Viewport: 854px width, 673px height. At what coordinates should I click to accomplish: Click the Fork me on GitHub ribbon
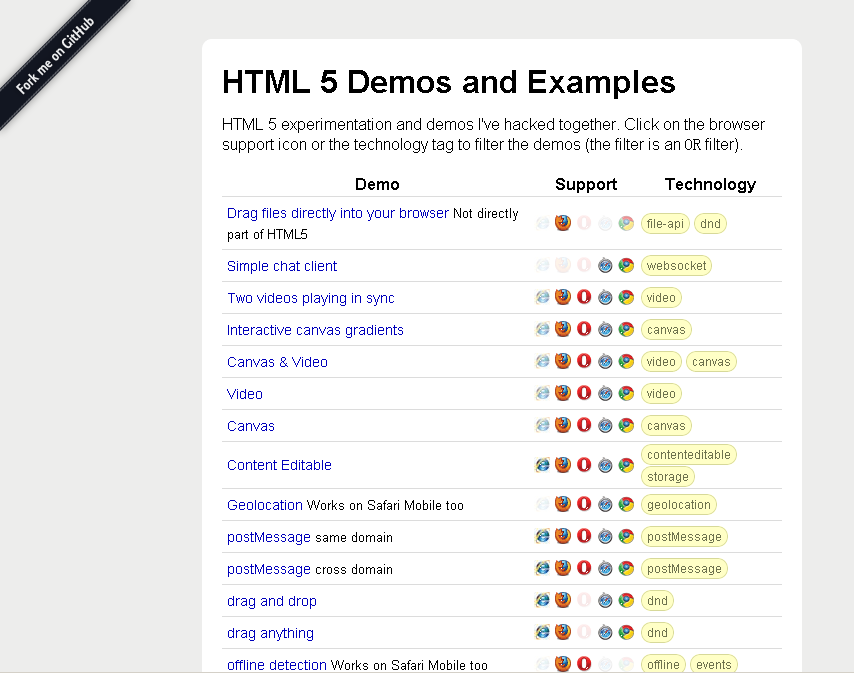[x=54, y=57]
